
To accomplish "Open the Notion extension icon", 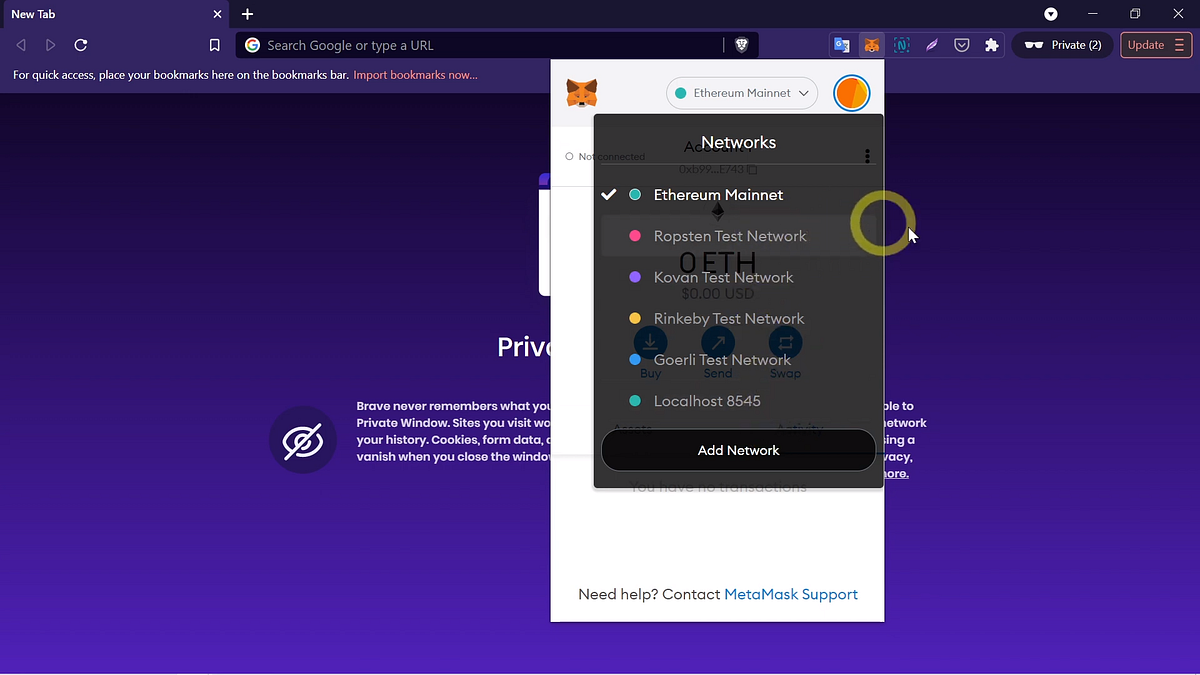I will 901,45.
